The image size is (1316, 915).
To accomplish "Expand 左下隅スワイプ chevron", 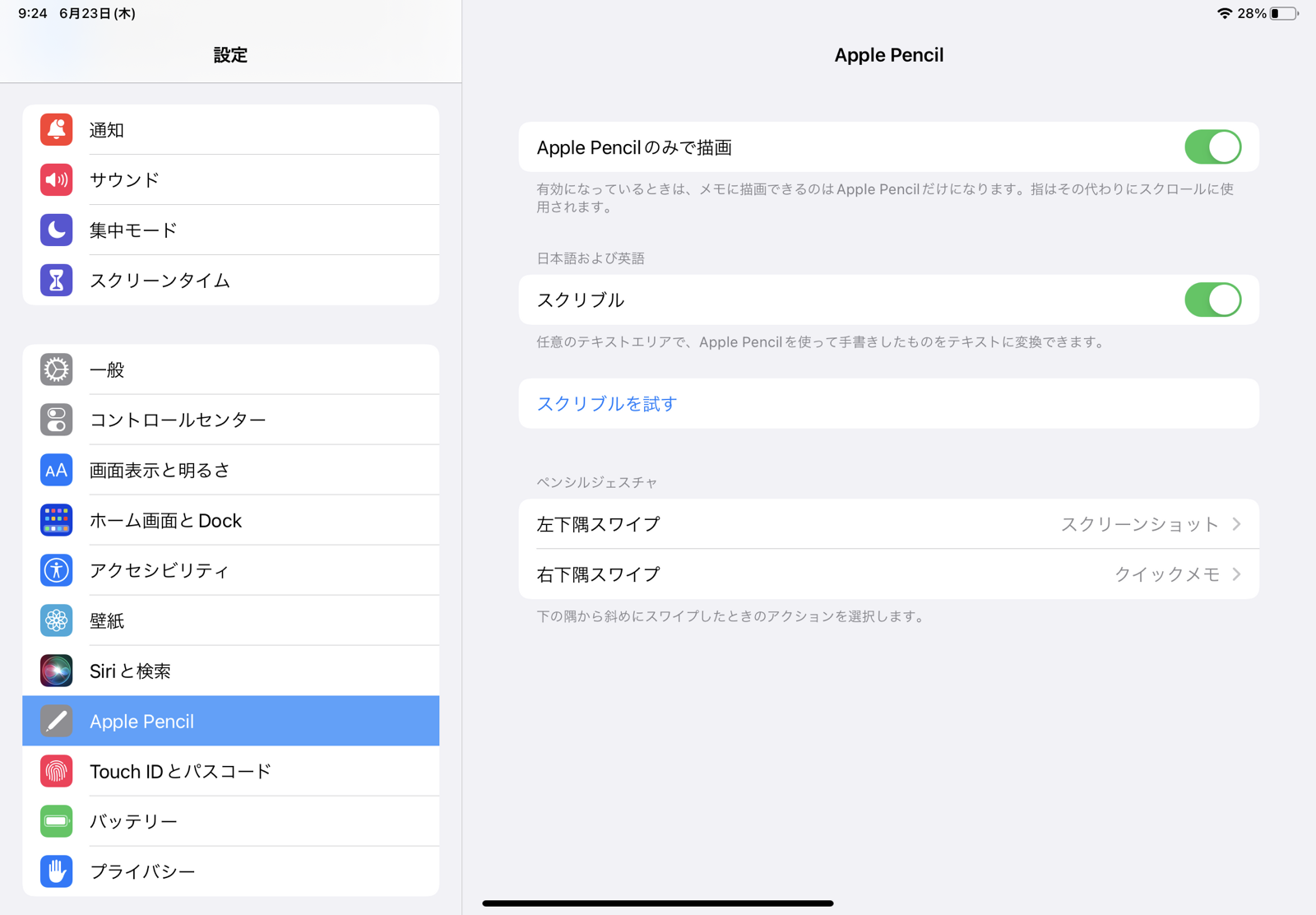I will coord(1236,524).
